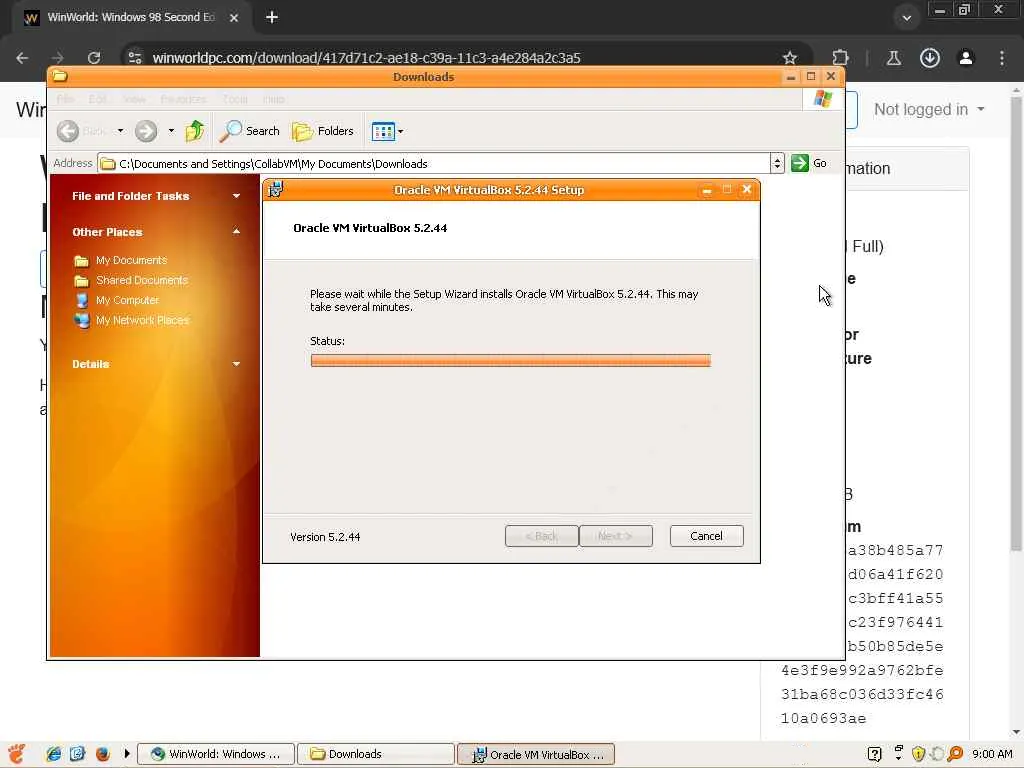Screen dimensions: 1024x768
Task: Collapse the Other Places panel
Action: 236,232
